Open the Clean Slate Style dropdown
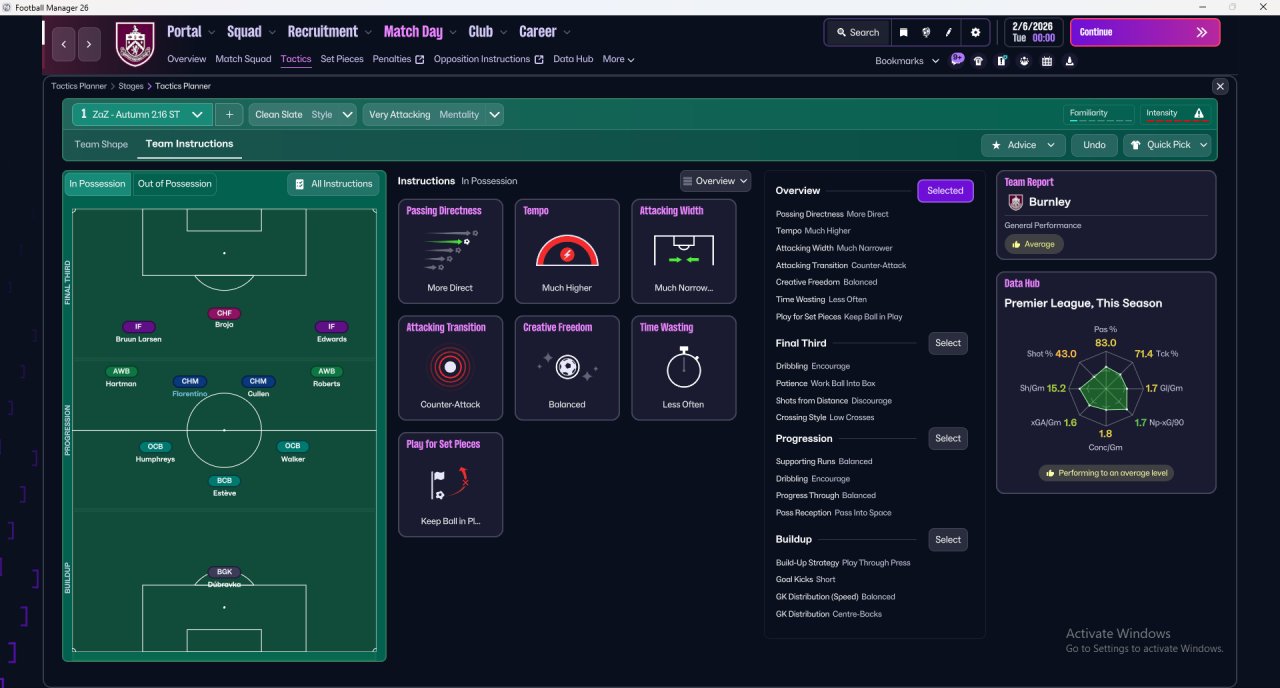The image size is (1280, 688). [302, 115]
